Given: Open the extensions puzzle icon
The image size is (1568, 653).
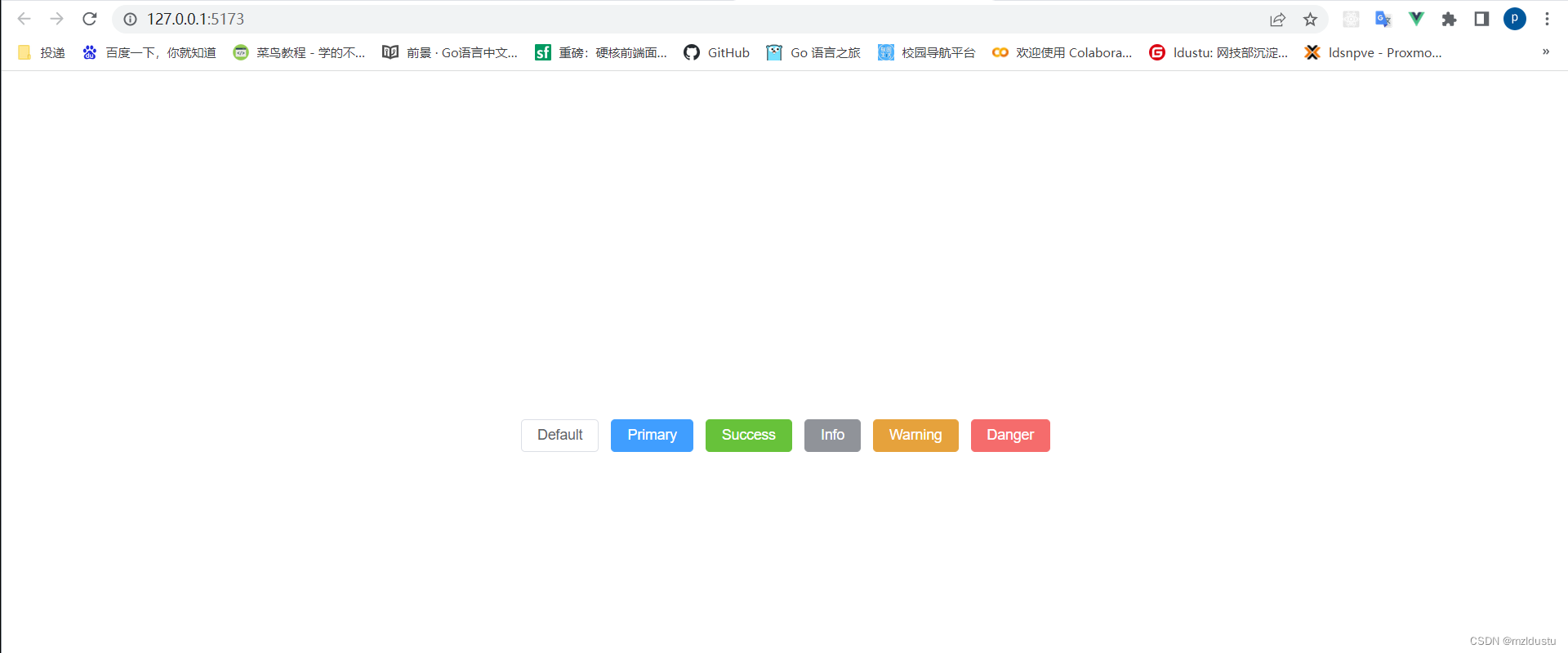Looking at the screenshot, I should [x=1449, y=19].
